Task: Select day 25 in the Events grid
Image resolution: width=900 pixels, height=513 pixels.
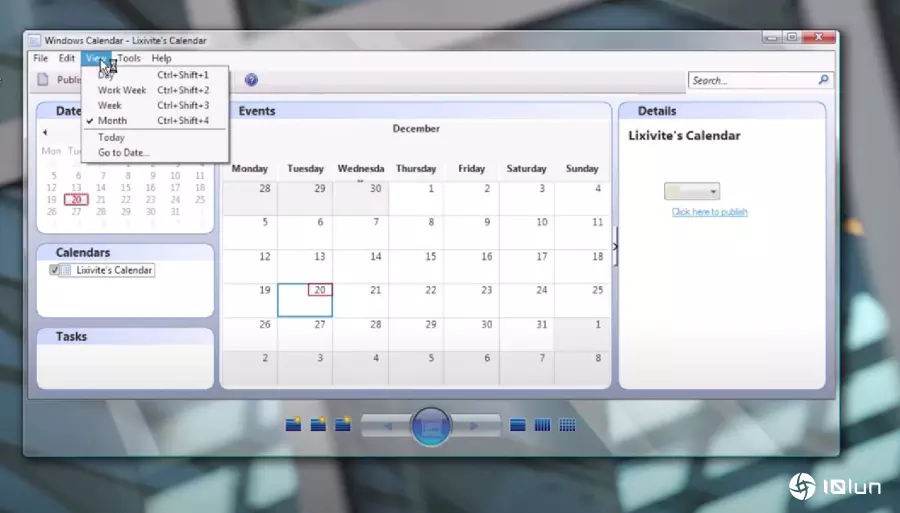Action: pyautogui.click(x=583, y=300)
